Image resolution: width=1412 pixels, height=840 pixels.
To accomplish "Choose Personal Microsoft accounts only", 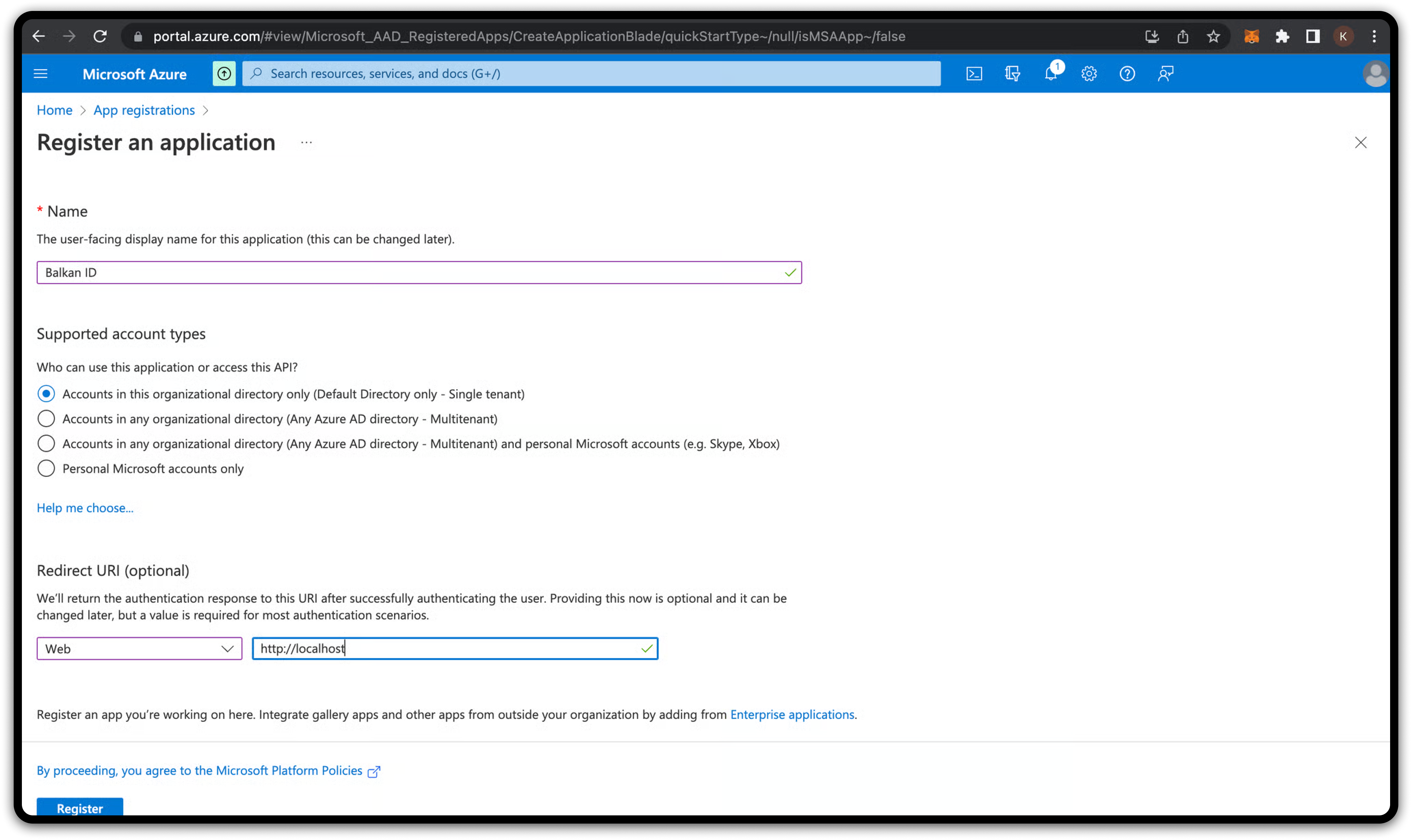I will point(47,468).
